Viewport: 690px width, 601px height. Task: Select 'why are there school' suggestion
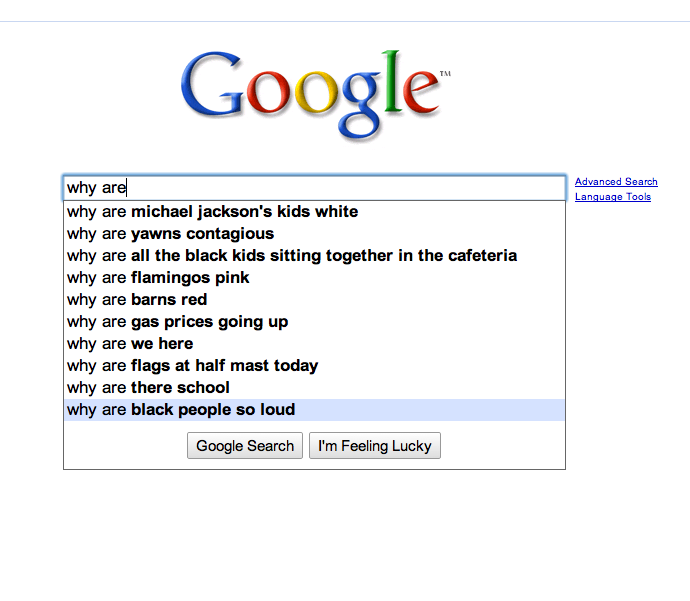148,388
